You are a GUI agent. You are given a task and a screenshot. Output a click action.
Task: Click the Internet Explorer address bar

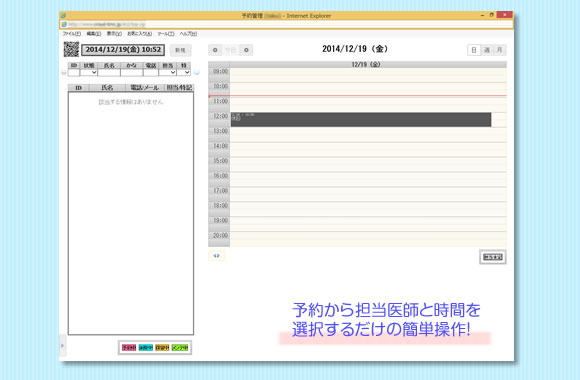click(x=287, y=24)
